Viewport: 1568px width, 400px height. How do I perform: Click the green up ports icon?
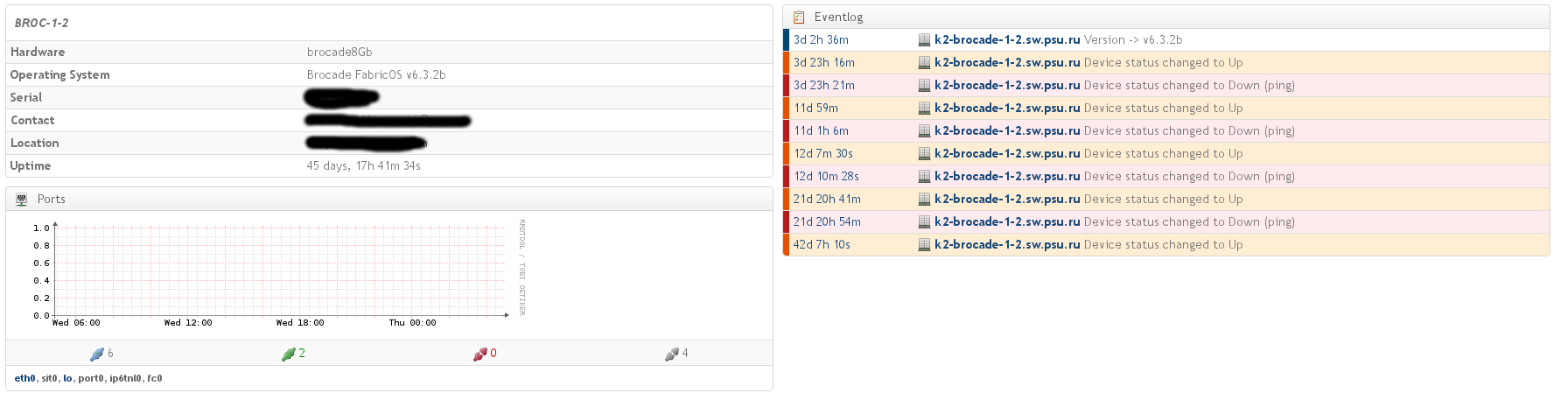pos(288,354)
